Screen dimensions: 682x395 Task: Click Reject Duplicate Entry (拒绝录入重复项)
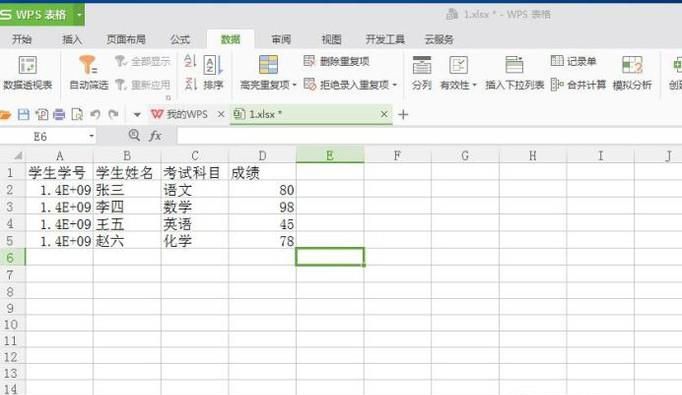click(346, 84)
